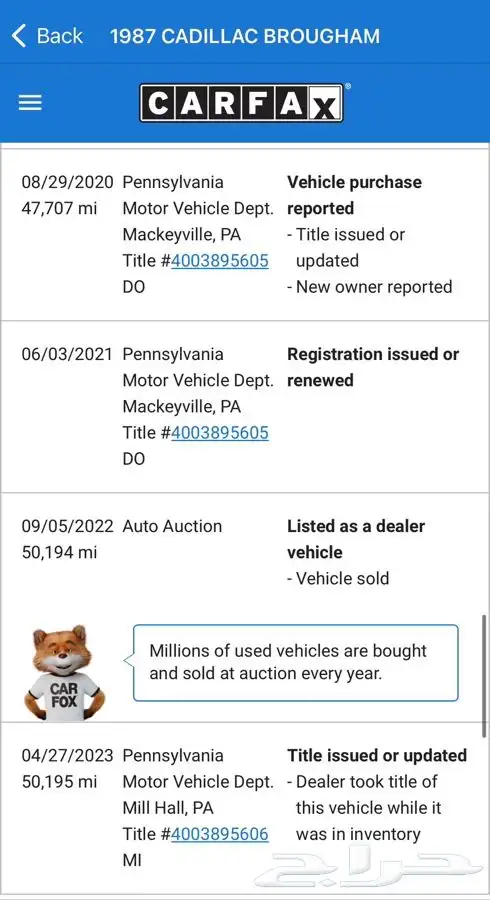Screen dimensions: 490x900
Task: Tap the 50,195 mi odometer reading
Action: coord(60,782)
